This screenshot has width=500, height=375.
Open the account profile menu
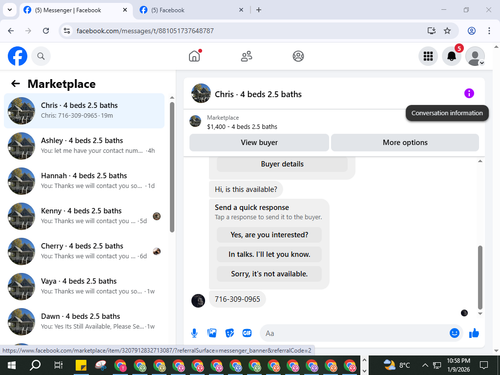point(475,56)
